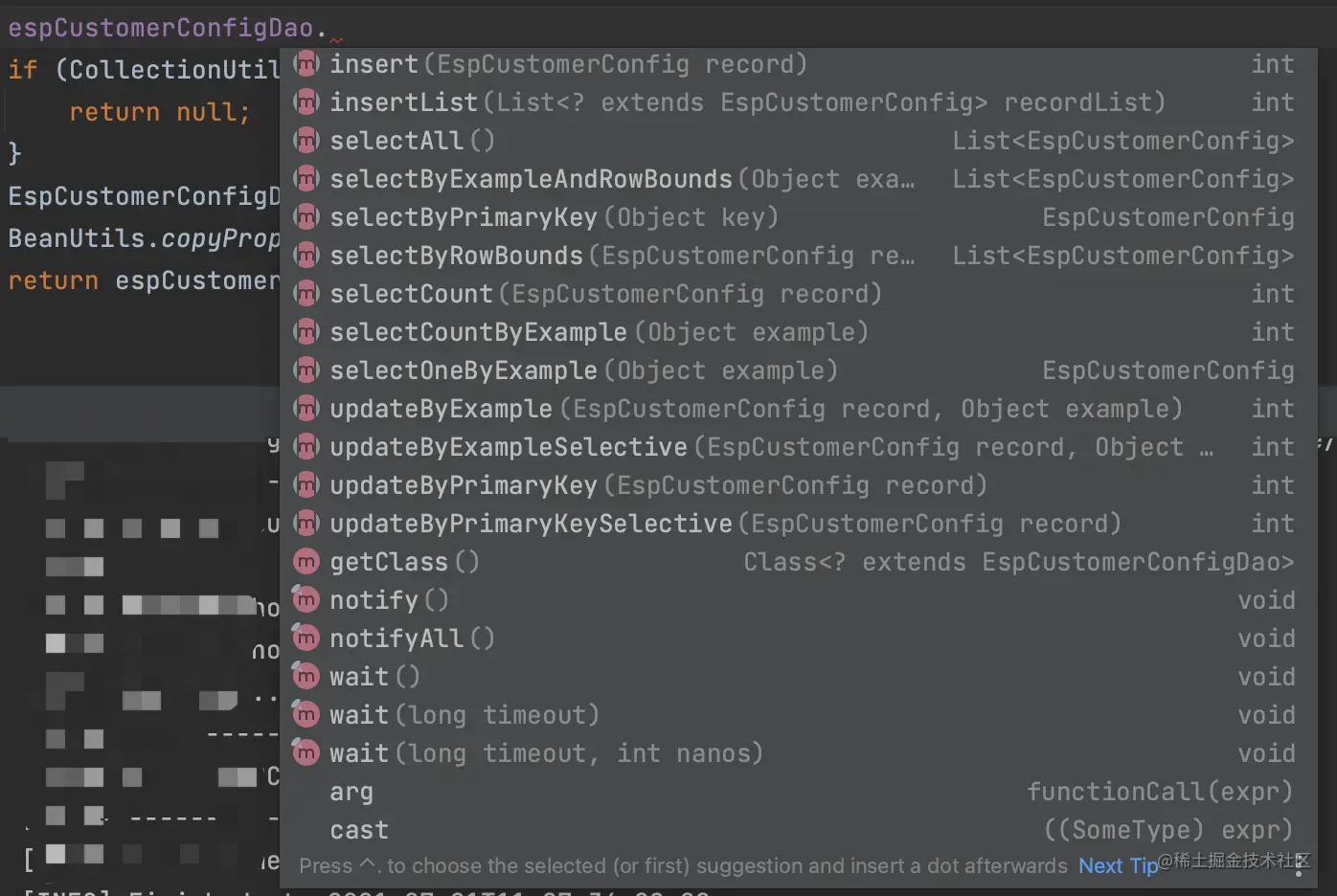Click the method icon beside wait(long timeout)

pos(306,715)
